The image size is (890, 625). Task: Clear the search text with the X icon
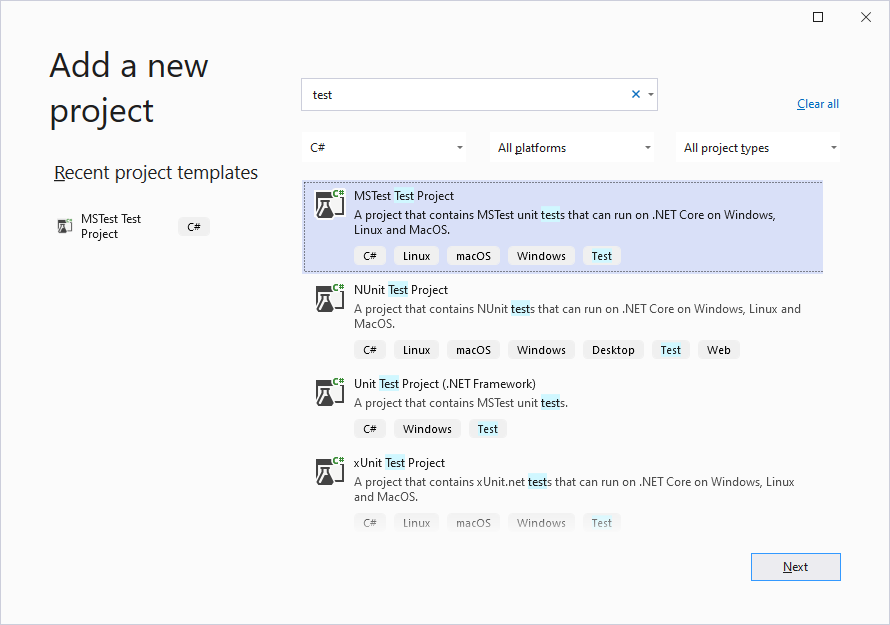pos(635,93)
